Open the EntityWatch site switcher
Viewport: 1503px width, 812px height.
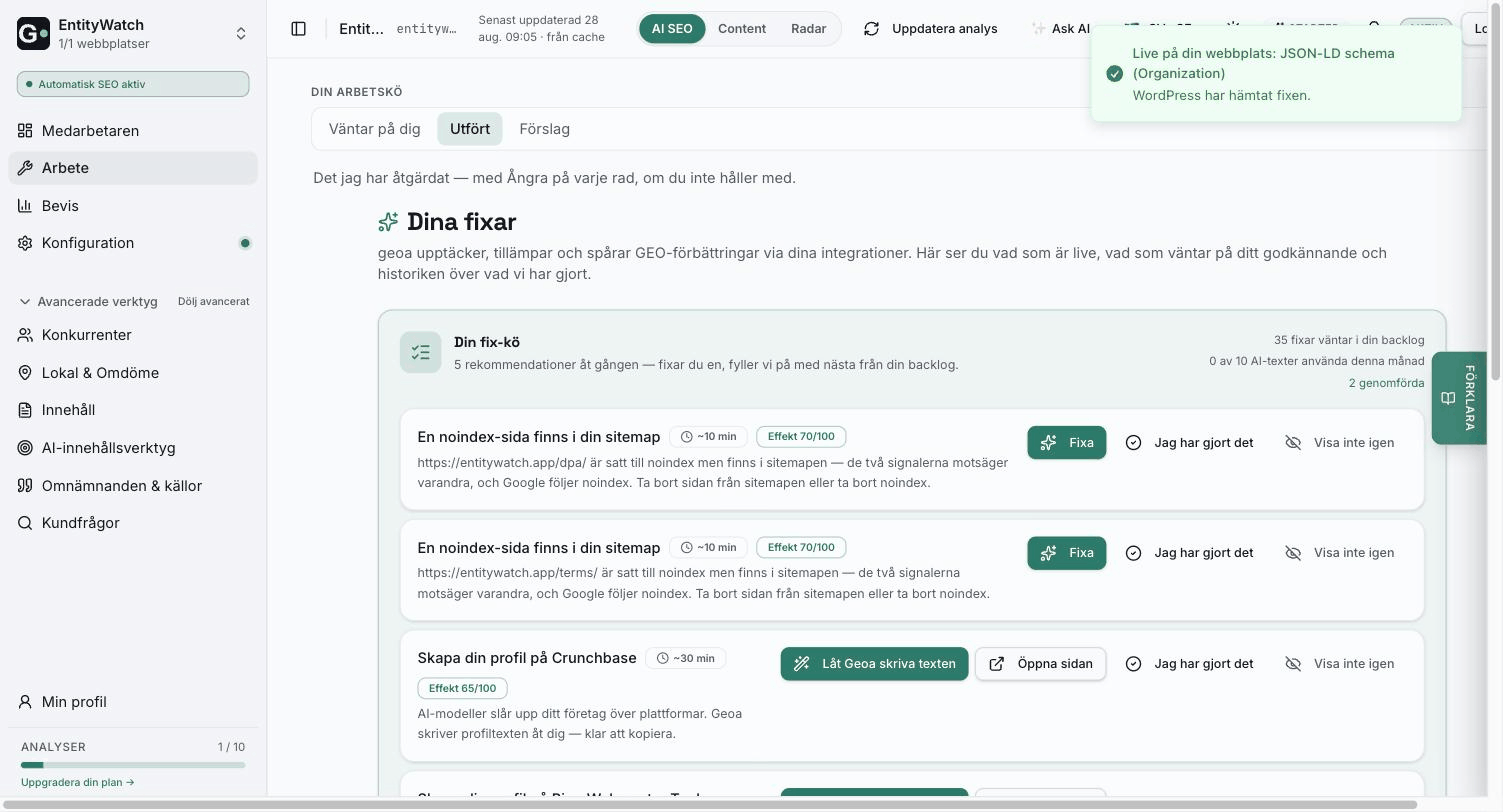[133, 33]
